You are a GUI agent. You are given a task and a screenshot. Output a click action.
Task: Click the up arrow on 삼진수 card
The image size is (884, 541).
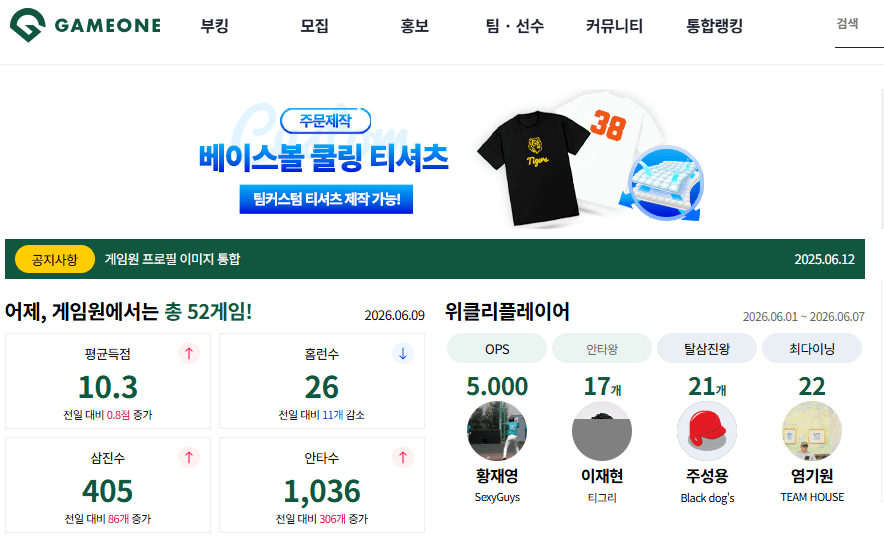pos(189,457)
